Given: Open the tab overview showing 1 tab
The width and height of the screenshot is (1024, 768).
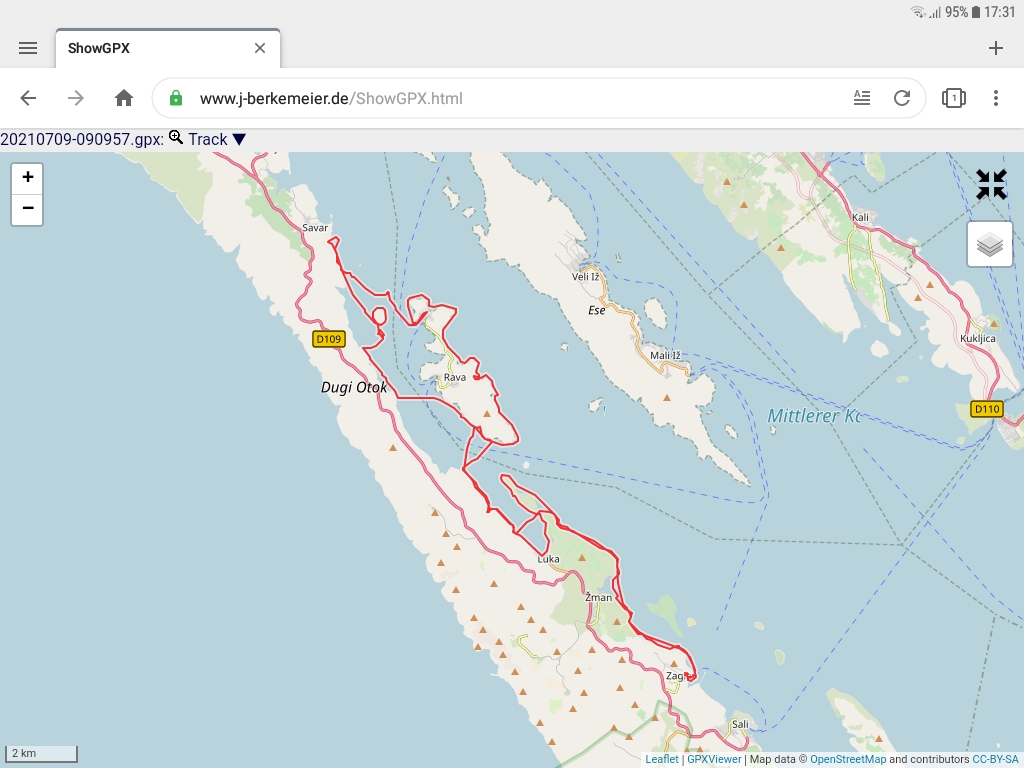Looking at the screenshot, I should 952,98.
